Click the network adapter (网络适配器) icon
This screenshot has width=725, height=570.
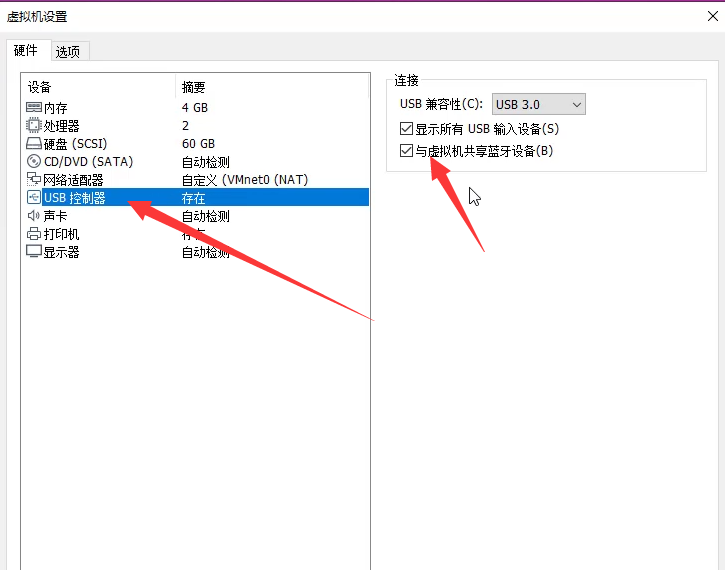click(x=34, y=180)
